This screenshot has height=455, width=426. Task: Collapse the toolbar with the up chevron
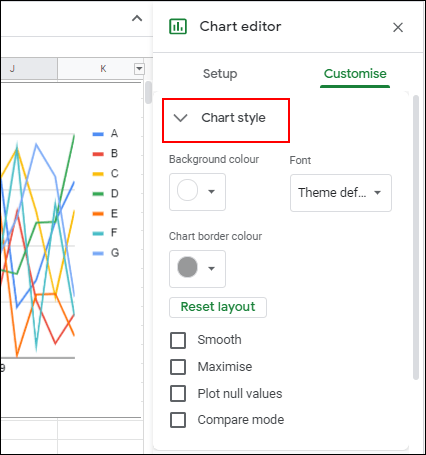pos(137,18)
